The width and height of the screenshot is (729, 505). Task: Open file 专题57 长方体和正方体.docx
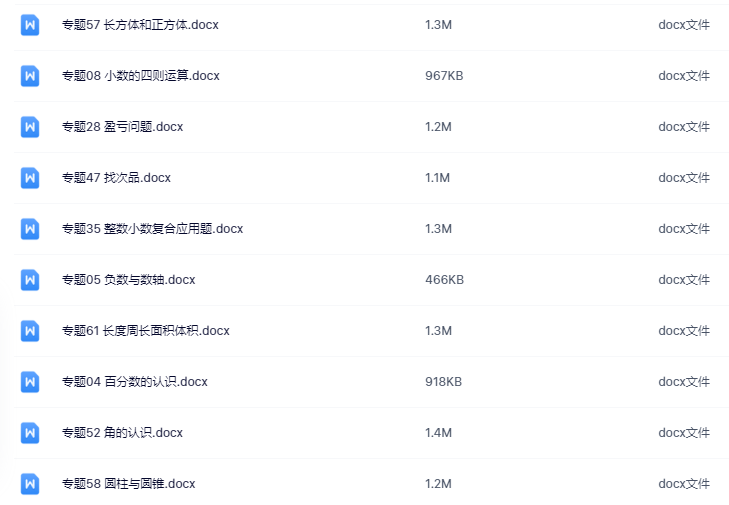tap(140, 25)
